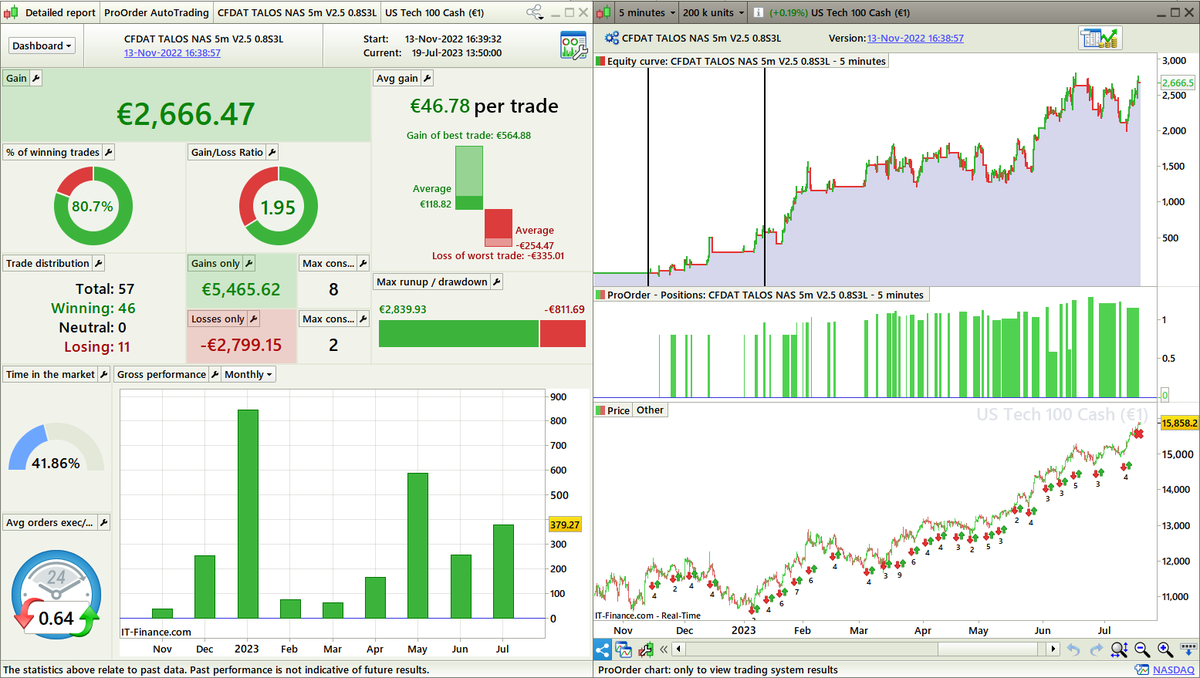Click the candlestick icon left of Detailed report

click(x=11, y=13)
